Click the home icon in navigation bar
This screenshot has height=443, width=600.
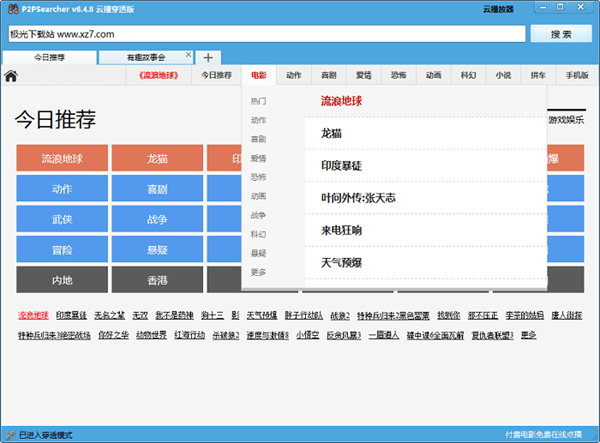tap(11, 75)
